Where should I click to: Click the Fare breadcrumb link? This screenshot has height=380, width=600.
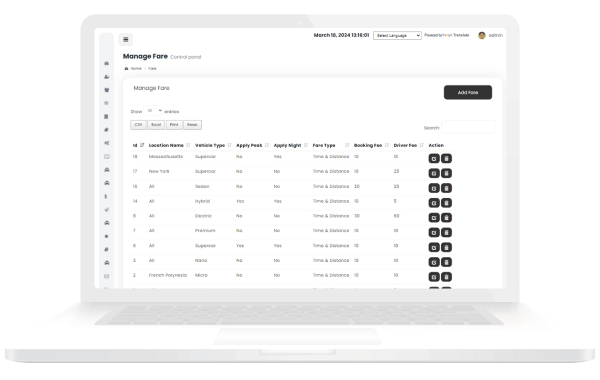[x=152, y=68]
